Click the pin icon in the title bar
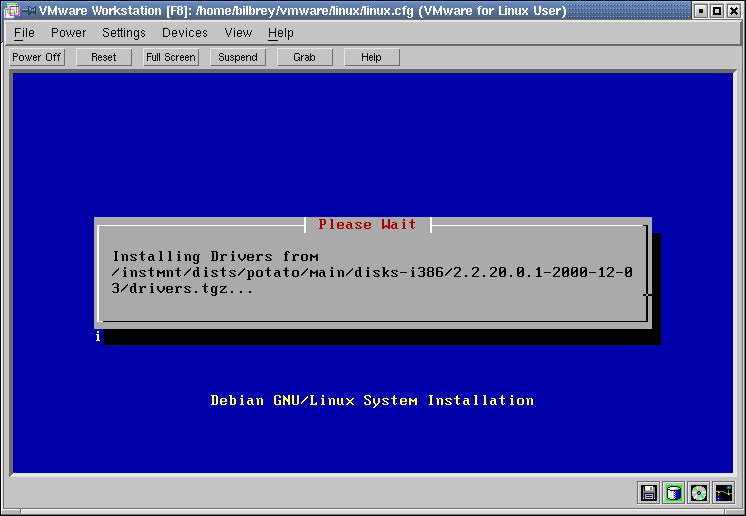The height and width of the screenshot is (516, 746). point(28,10)
